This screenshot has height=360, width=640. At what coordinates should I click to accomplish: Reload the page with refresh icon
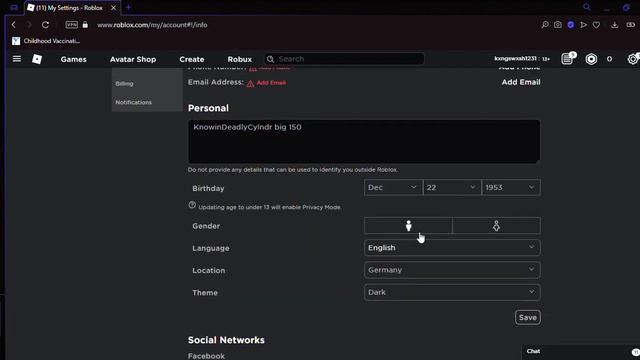(45, 25)
